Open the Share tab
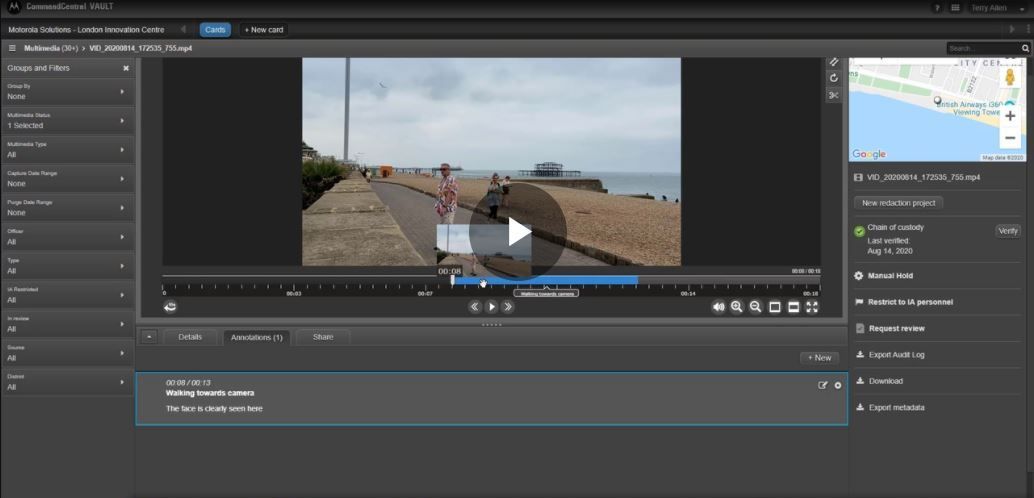1034x498 pixels. (323, 337)
